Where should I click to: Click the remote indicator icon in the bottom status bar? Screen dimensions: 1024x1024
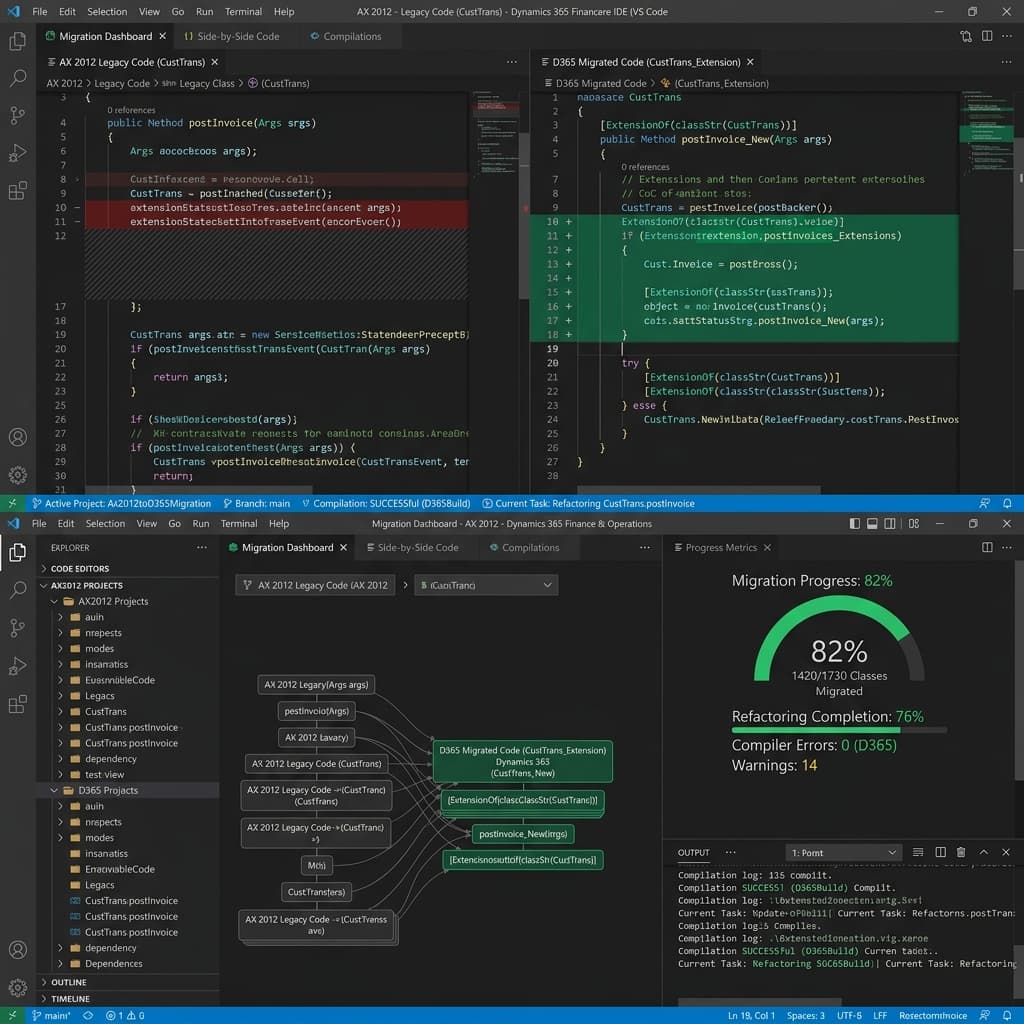(12, 1016)
